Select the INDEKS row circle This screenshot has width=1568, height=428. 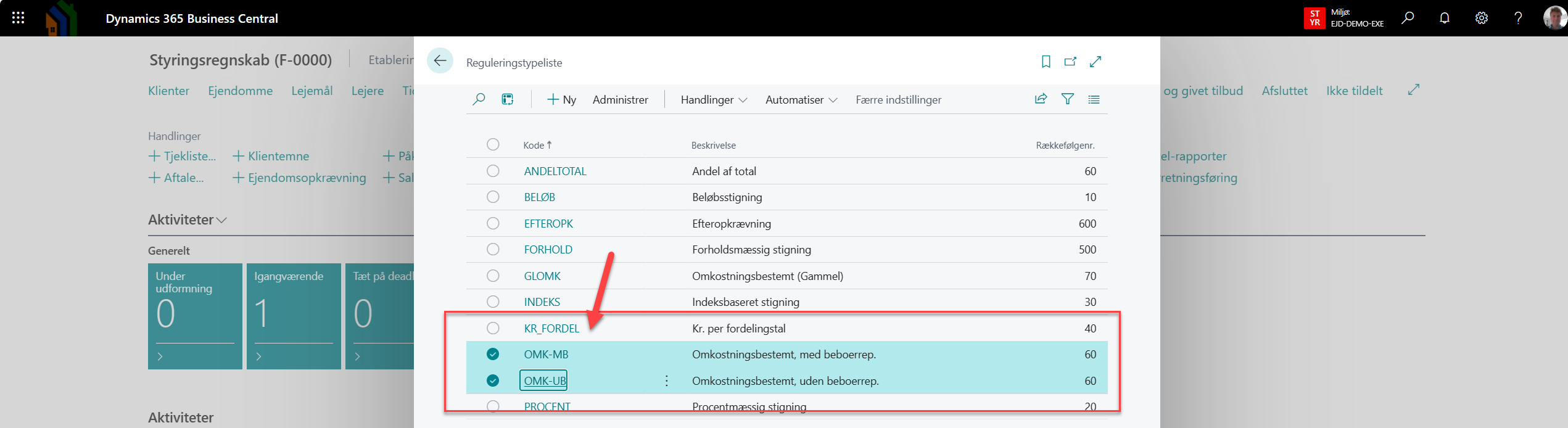pos(493,302)
